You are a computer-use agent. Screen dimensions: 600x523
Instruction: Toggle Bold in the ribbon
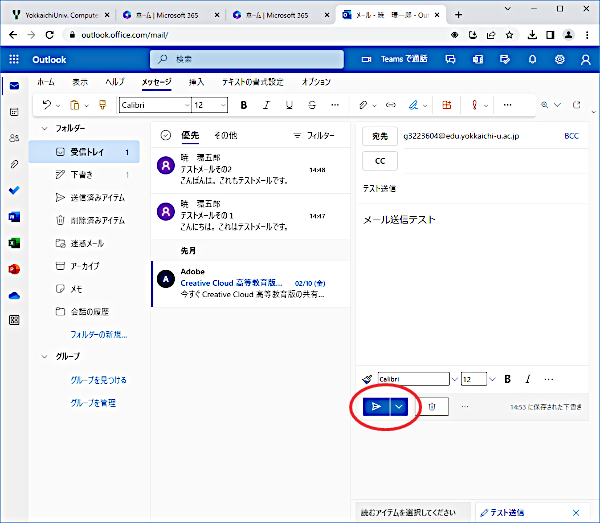pyautogui.click(x=244, y=105)
